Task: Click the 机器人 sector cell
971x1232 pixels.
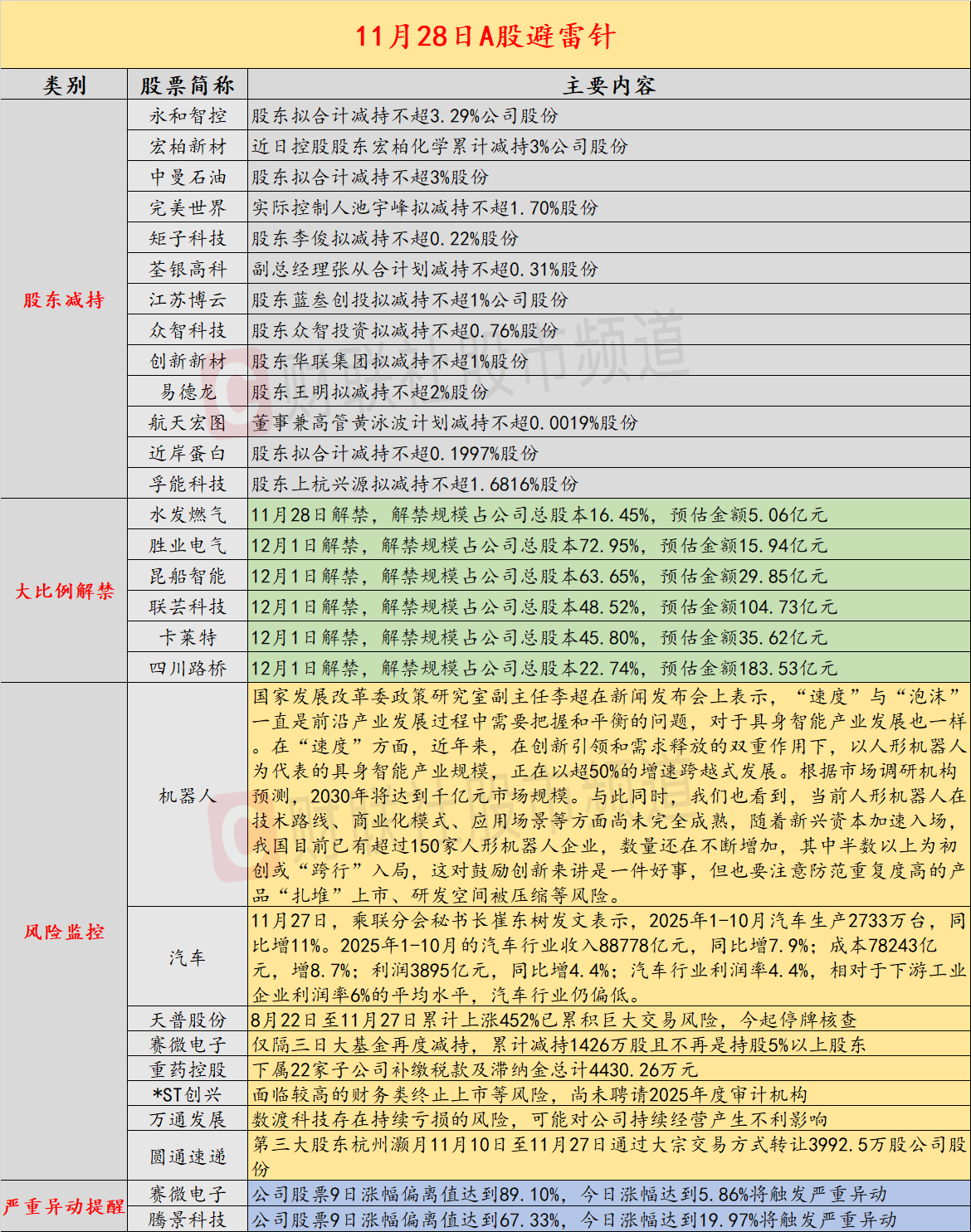Action: click(188, 796)
